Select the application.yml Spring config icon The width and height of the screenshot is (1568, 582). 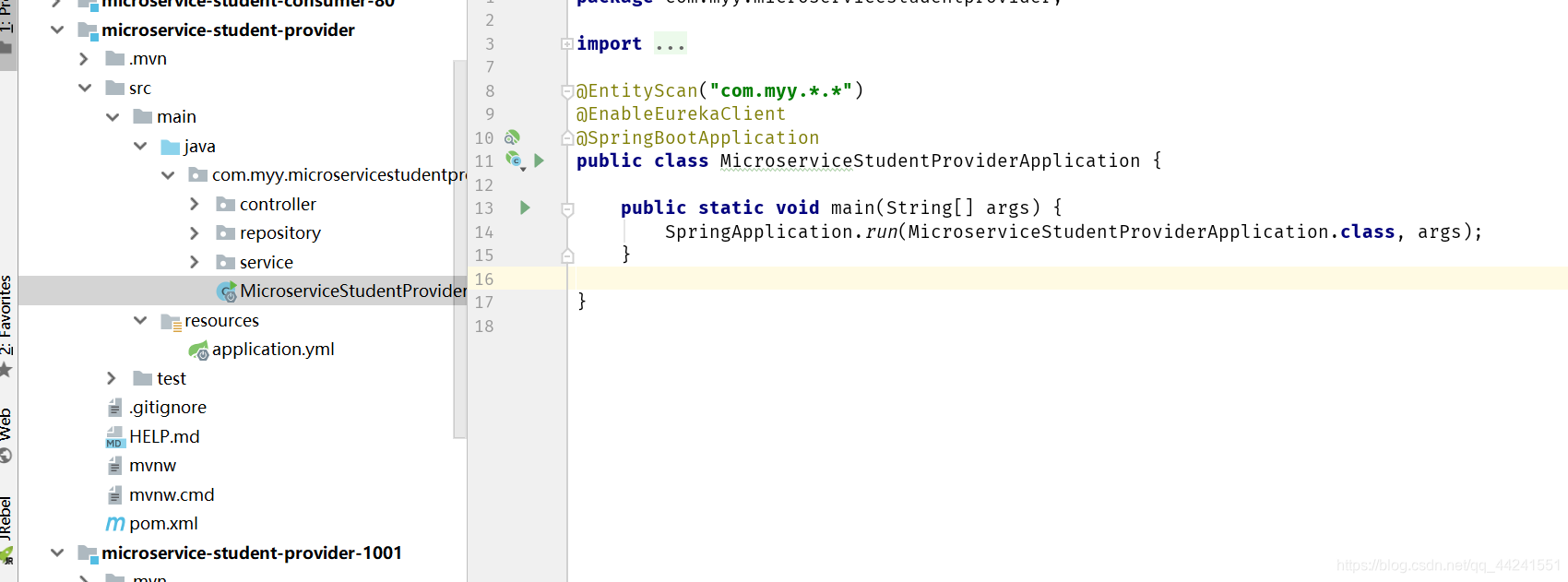pos(198,350)
